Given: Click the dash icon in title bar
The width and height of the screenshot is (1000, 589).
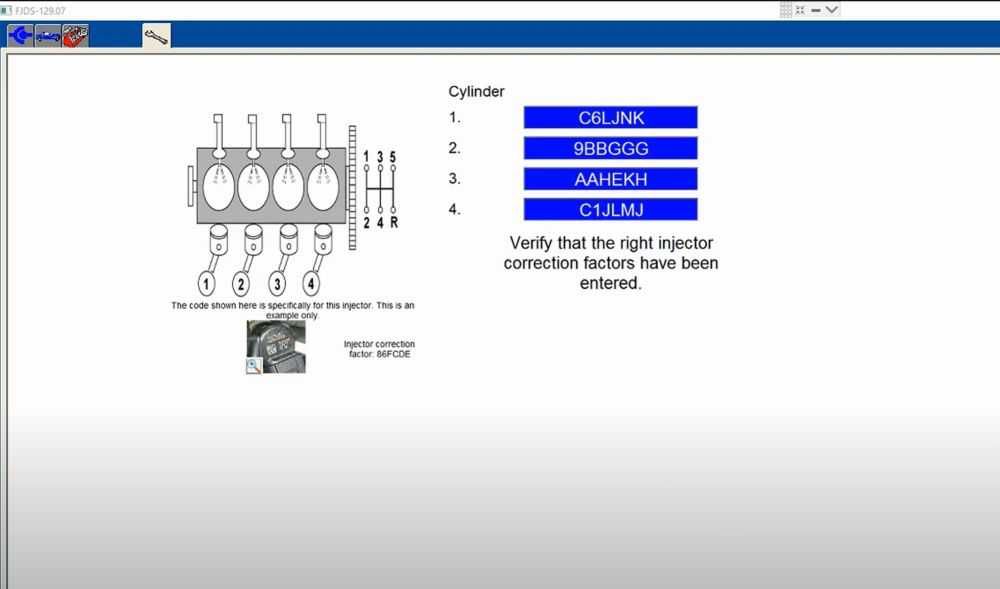Looking at the screenshot, I should tap(816, 10).
